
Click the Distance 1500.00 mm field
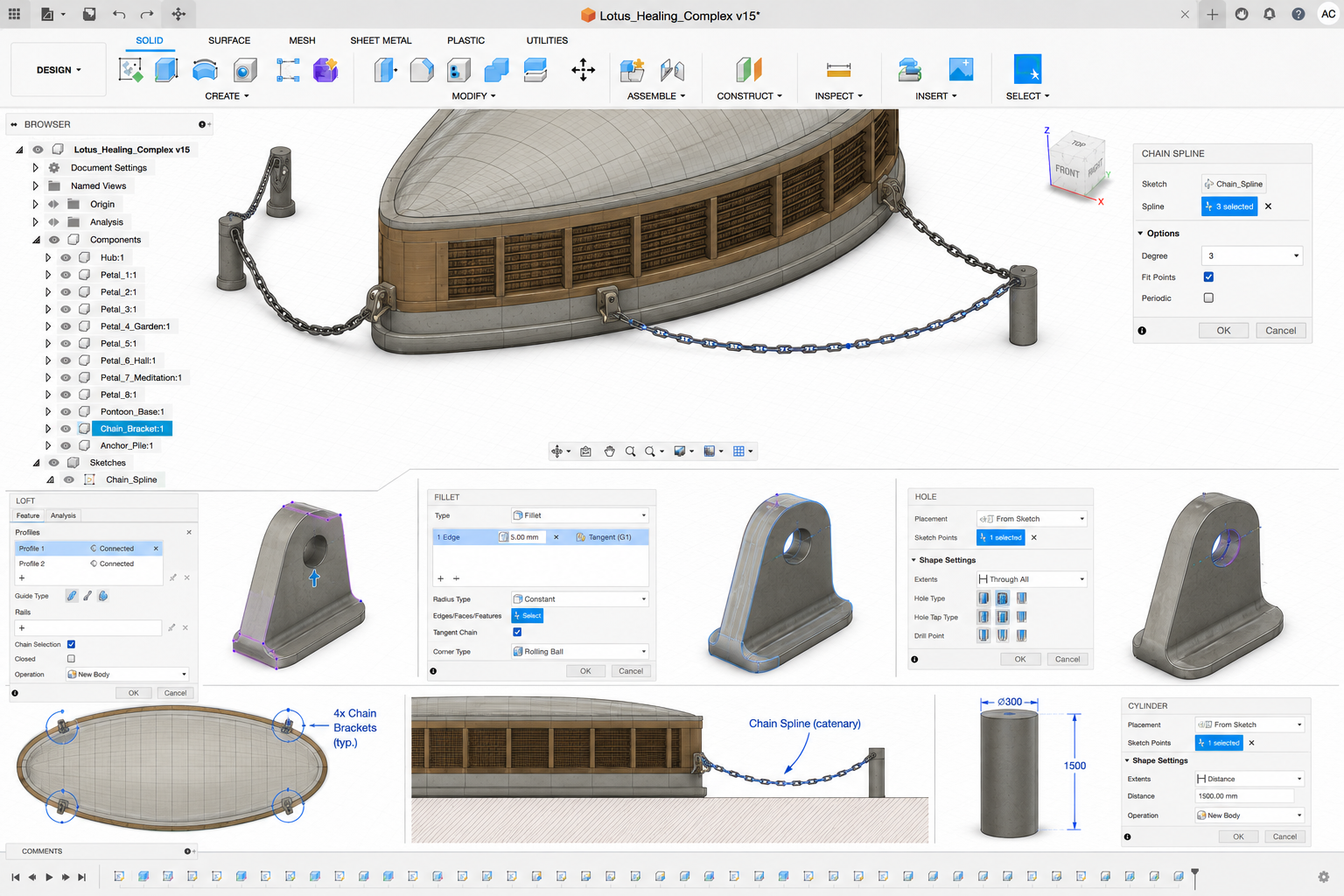(1244, 796)
